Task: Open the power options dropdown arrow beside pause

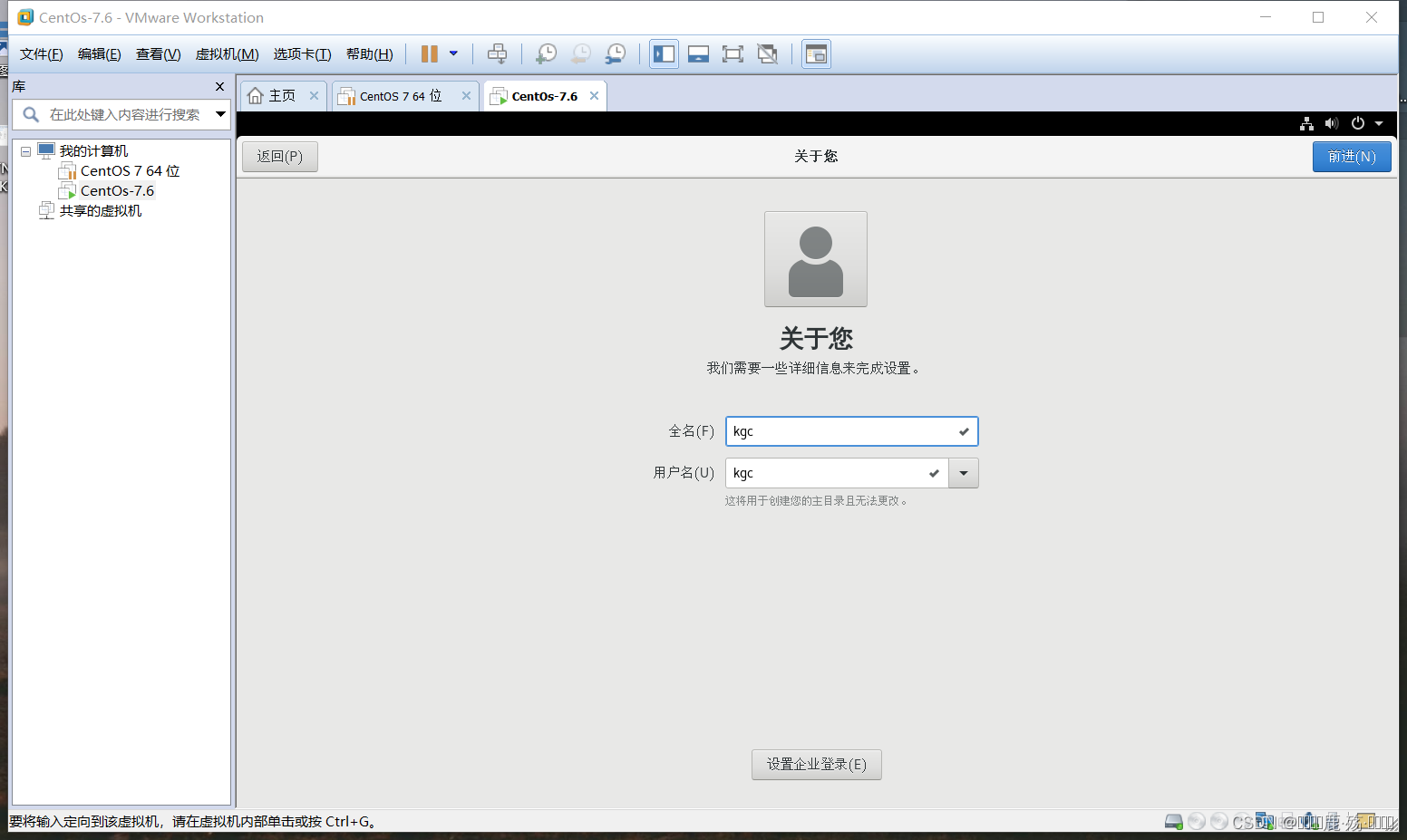Action: click(x=453, y=53)
